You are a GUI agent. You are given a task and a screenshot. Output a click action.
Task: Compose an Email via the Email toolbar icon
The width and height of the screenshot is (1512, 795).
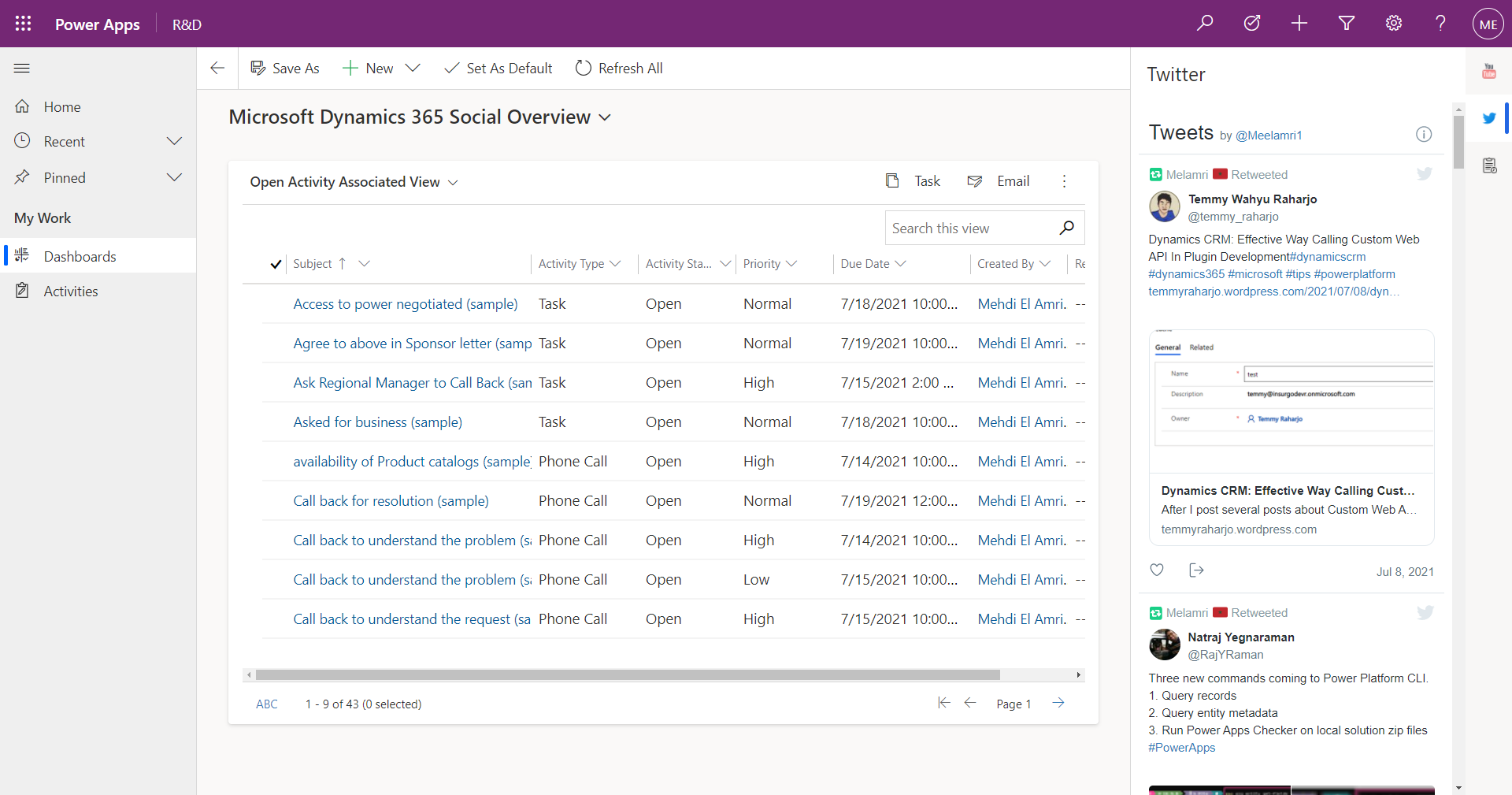click(x=997, y=181)
